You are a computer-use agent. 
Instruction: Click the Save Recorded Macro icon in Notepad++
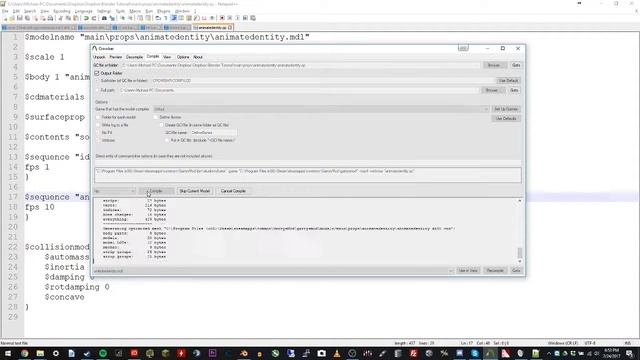[253, 18]
